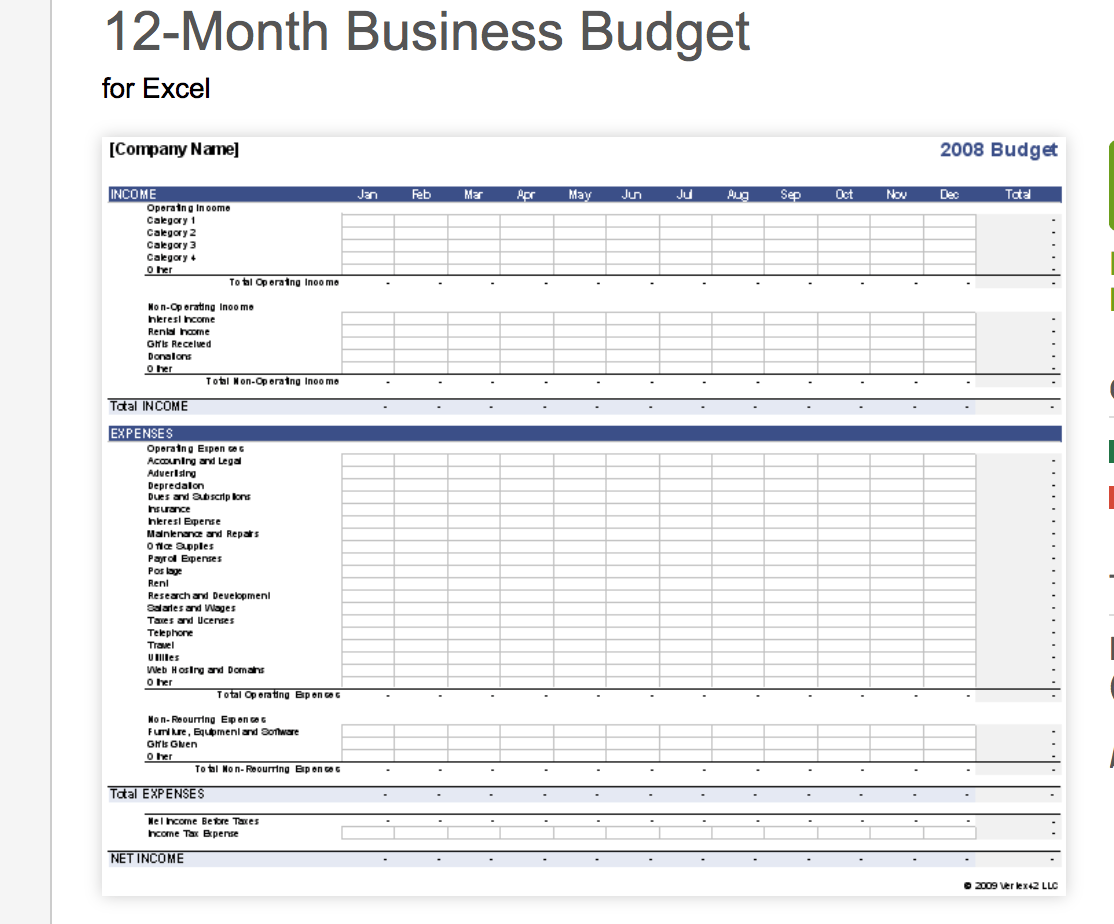
Task: Click the Total column header
Action: (1018, 194)
